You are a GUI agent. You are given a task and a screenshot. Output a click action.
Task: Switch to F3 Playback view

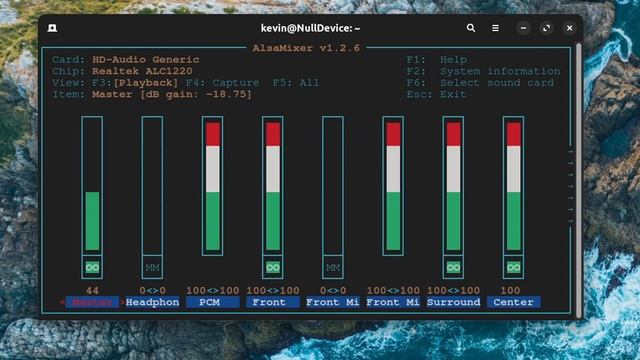[135, 83]
